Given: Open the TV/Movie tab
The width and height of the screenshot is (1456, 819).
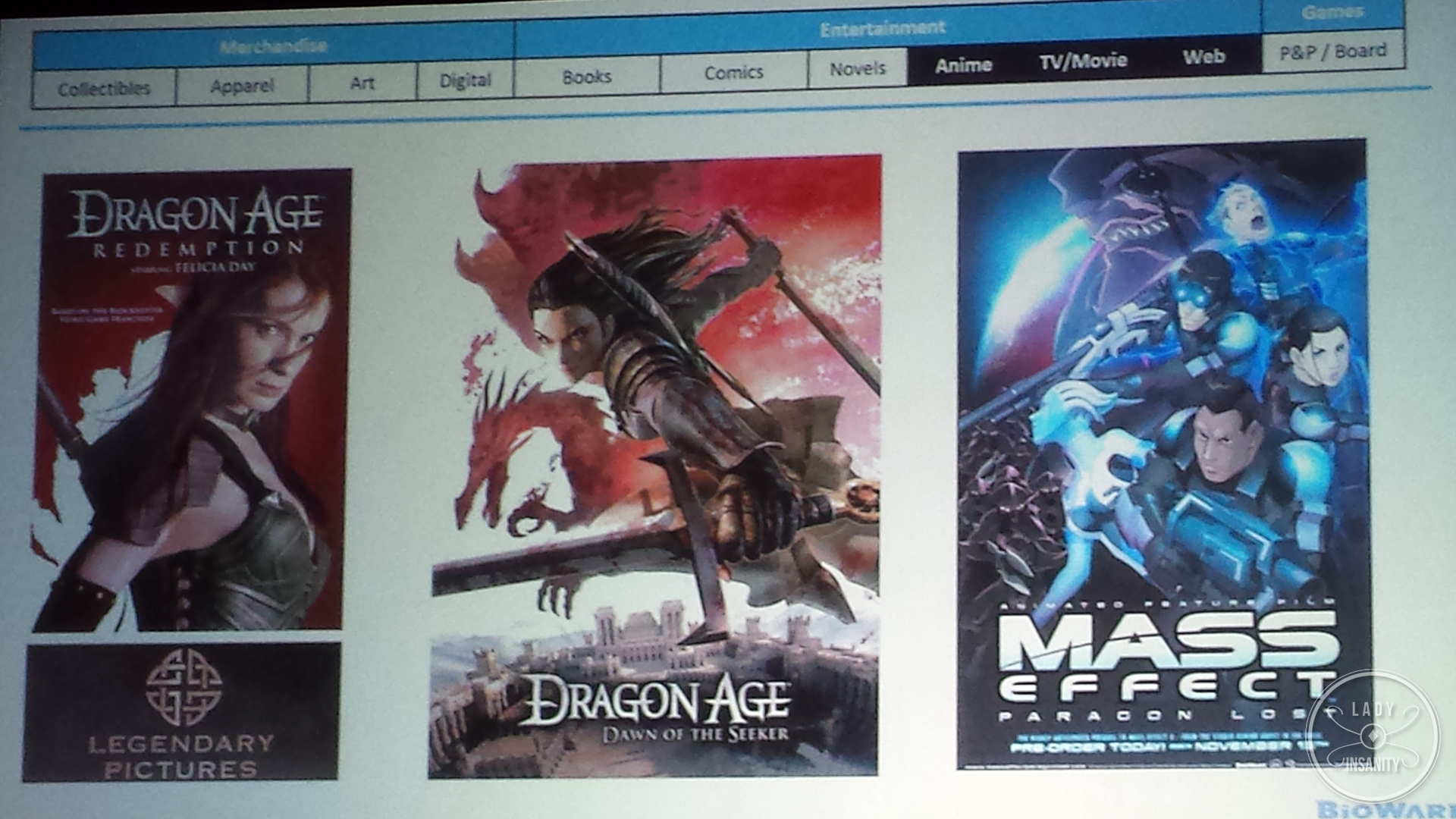Looking at the screenshot, I should pyautogui.click(x=1083, y=61).
